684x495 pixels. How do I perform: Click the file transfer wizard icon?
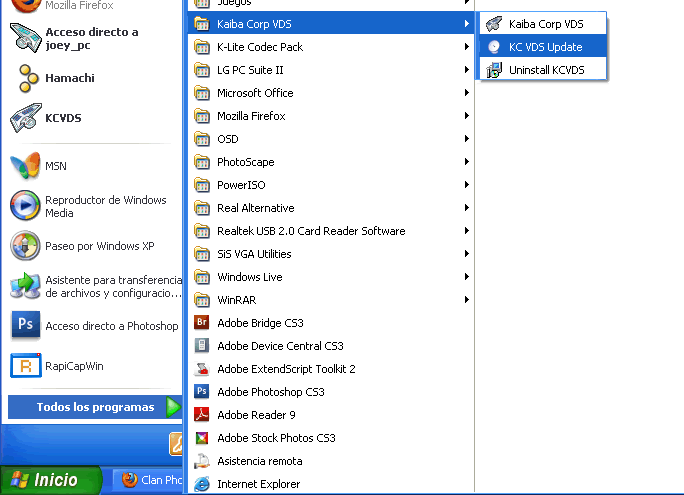click(x=25, y=286)
